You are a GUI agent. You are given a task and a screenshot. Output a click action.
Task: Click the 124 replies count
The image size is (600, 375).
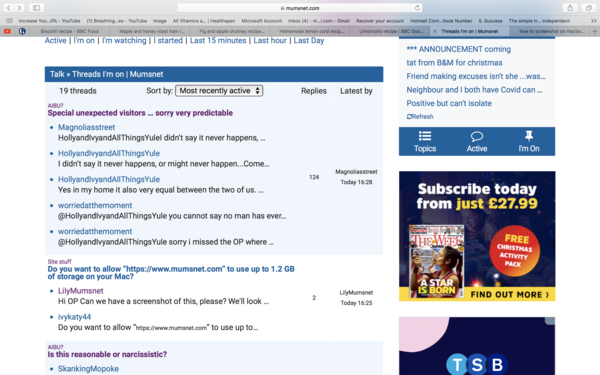[x=314, y=177]
